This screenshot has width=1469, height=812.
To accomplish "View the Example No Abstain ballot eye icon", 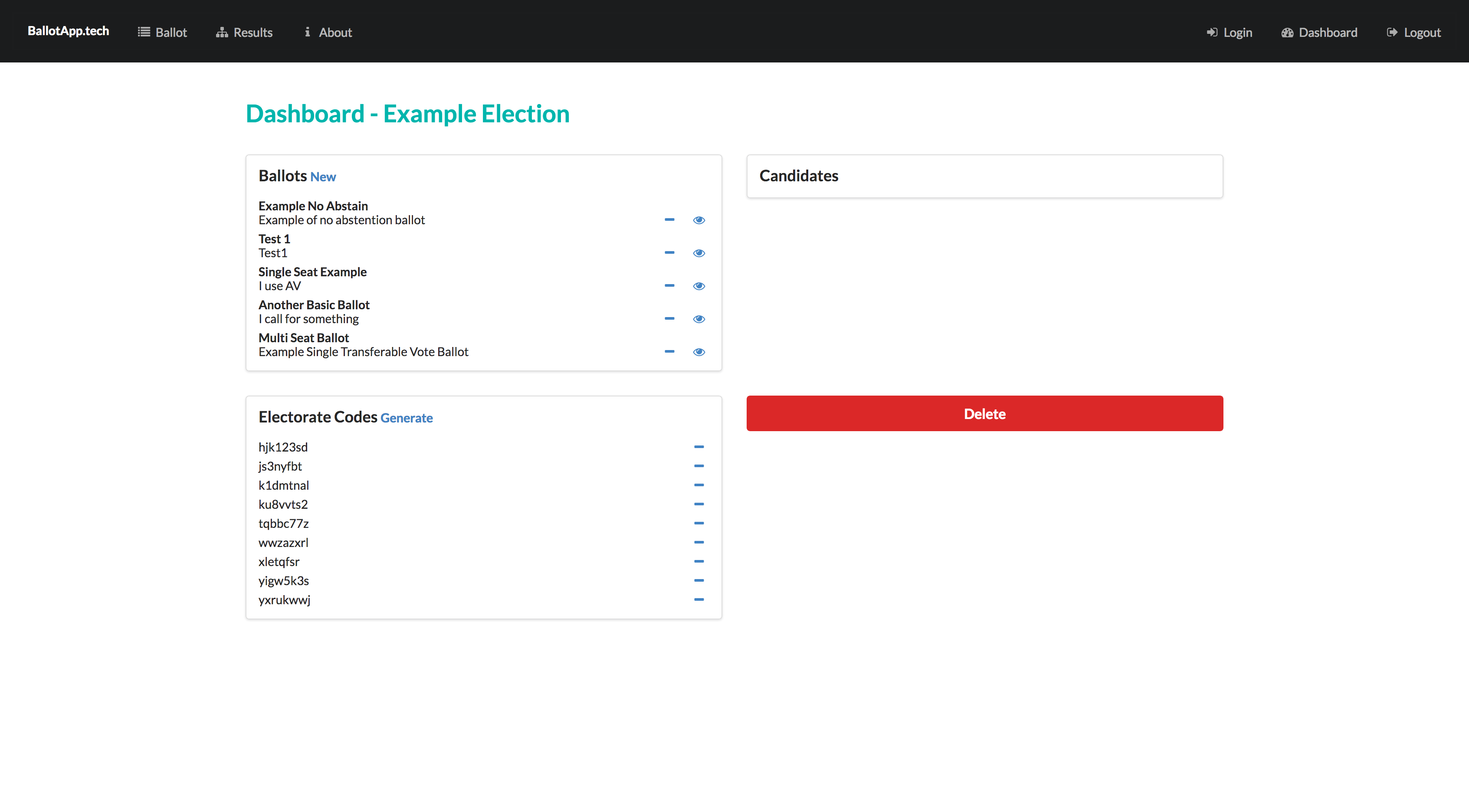I will (698, 220).
